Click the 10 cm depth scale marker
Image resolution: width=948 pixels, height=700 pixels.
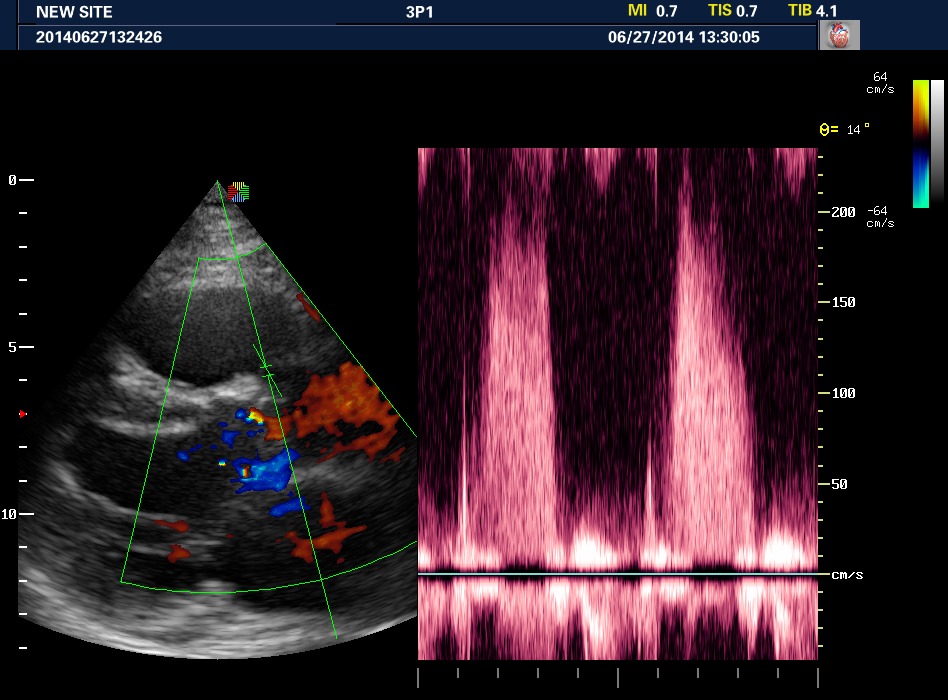(14, 514)
